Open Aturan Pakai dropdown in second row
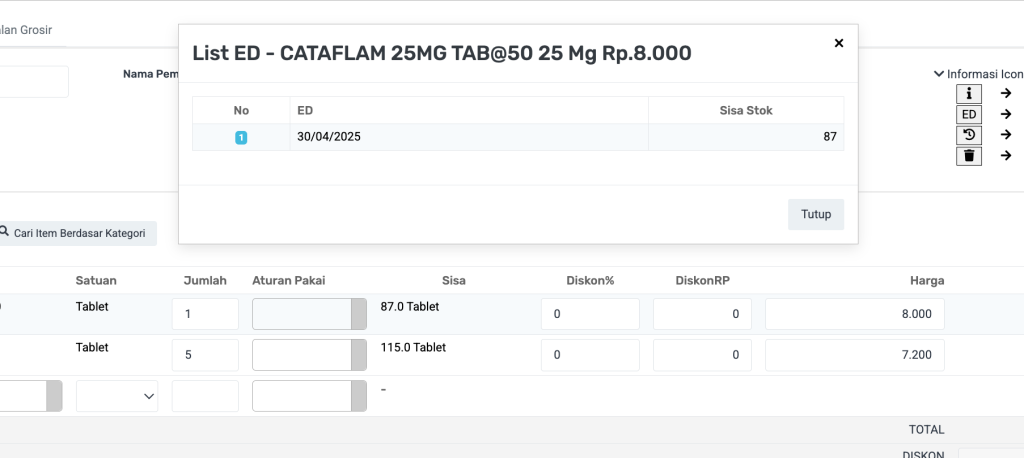 coord(358,355)
